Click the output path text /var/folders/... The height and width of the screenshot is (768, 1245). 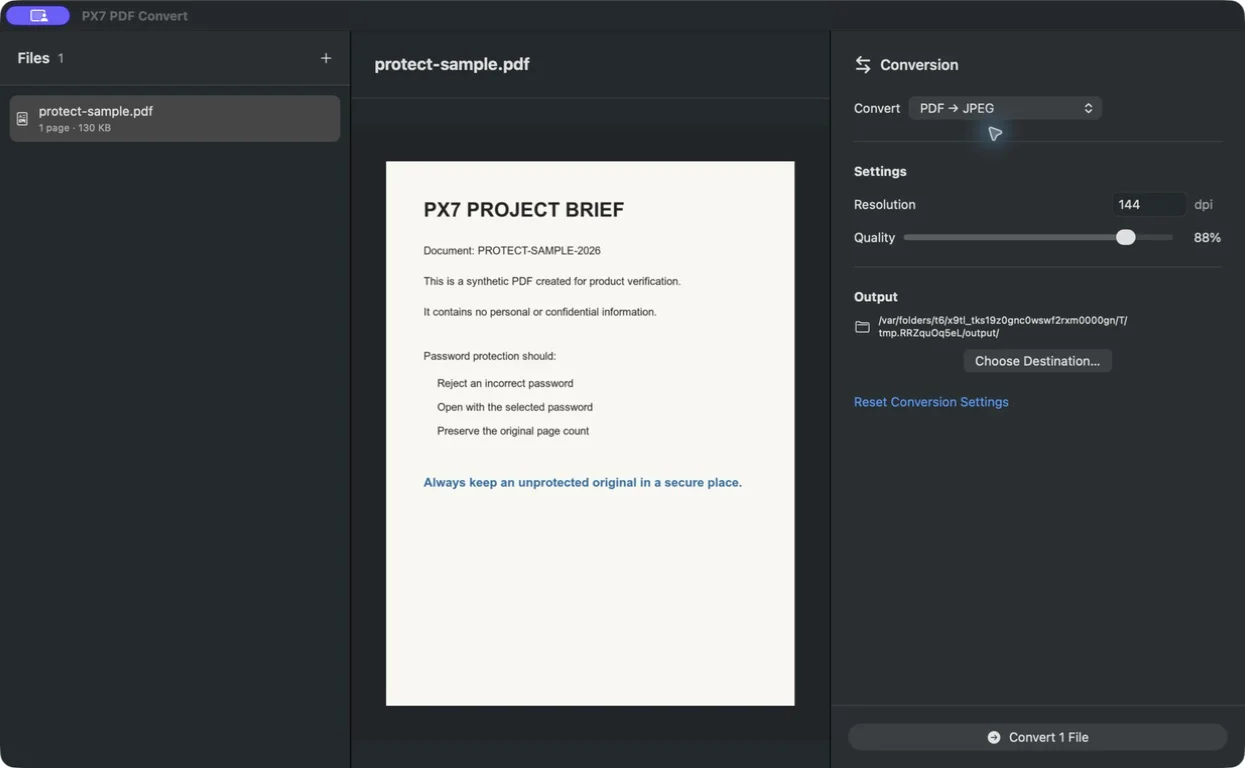pyautogui.click(x=1003, y=327)
